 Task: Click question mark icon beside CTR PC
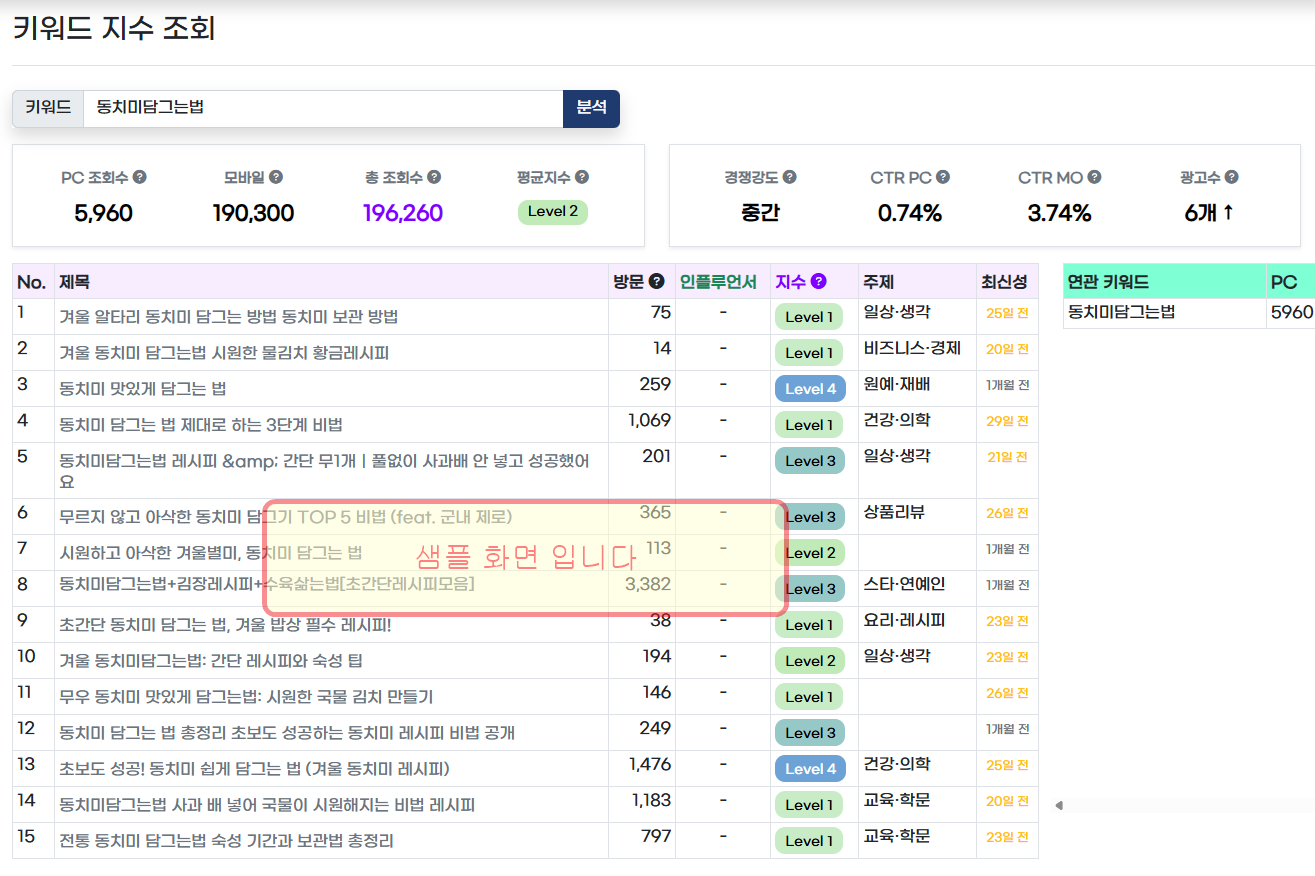(943, 177)
